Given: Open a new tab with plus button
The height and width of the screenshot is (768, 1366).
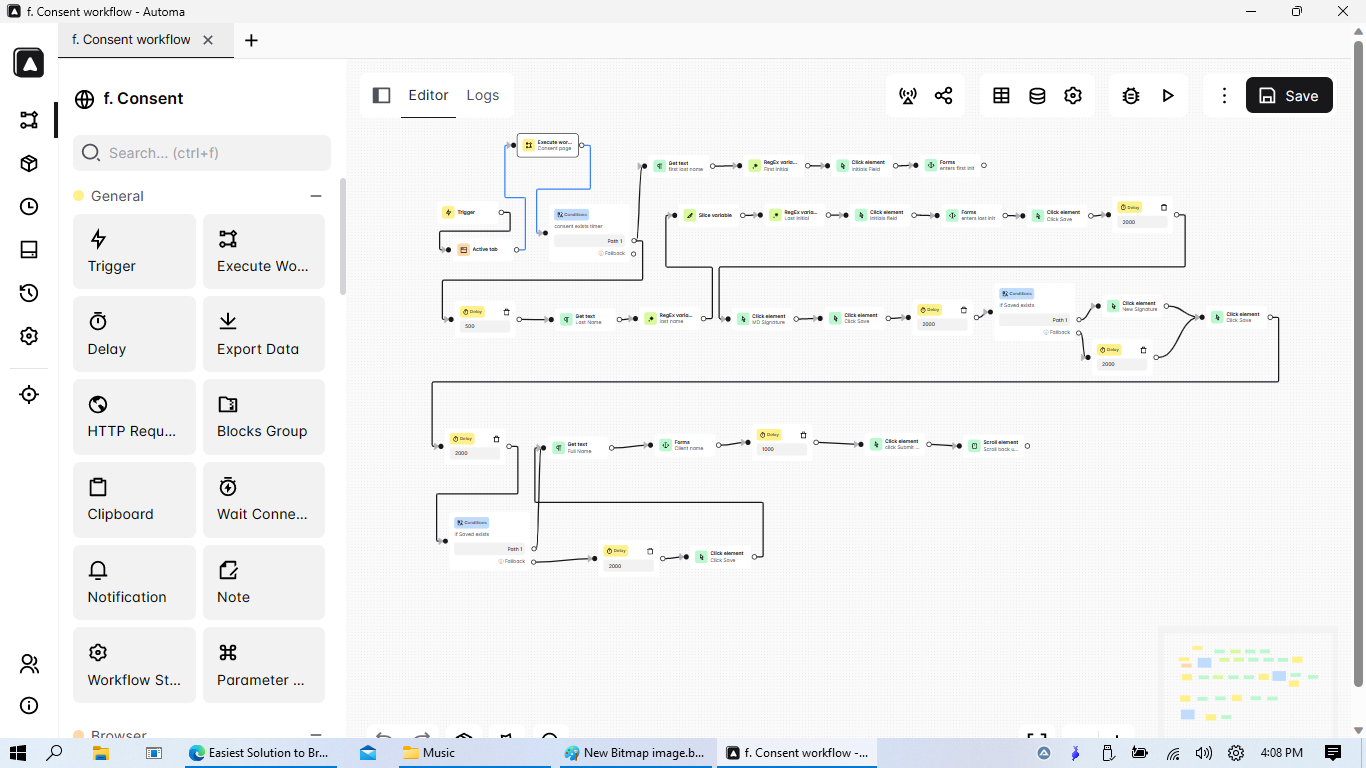Looking at the screenshot, I should click(251, 40).
